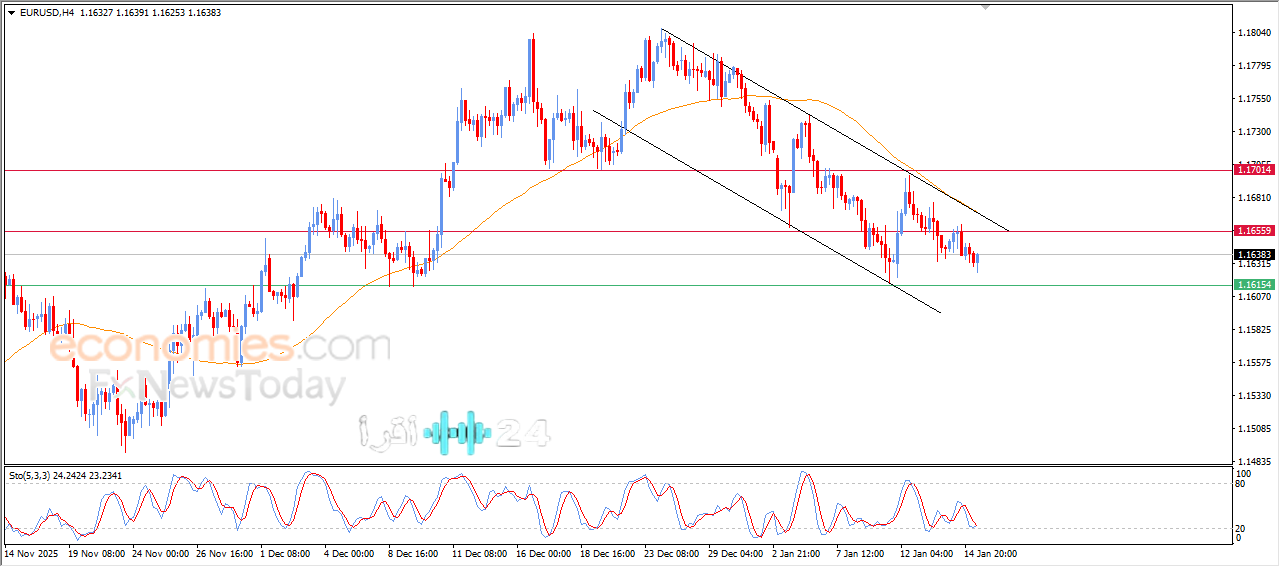Click the 1 Dec 08:00 time label
Viewport: 1280px width, 567px height.
pyautogui.click(x=286, y=553)
